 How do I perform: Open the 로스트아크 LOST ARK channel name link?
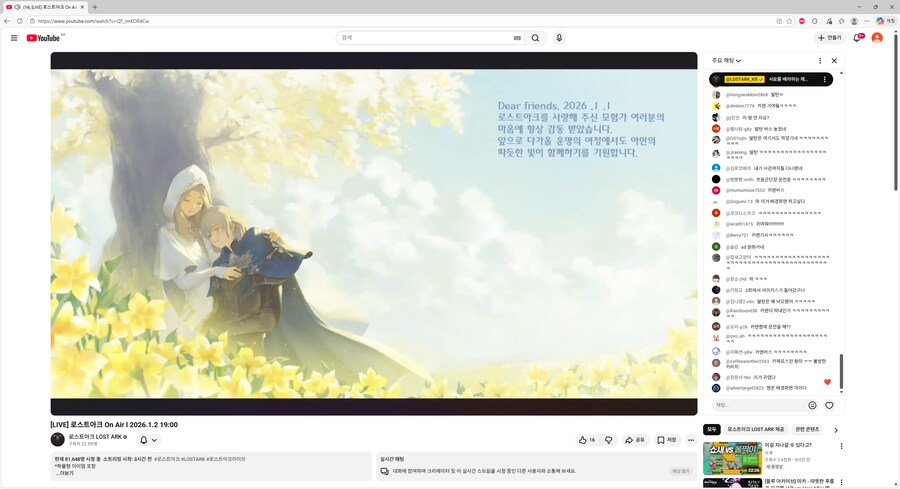point(95,437)
